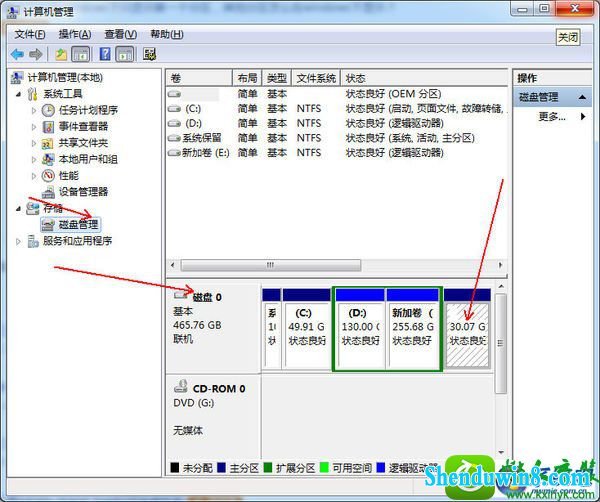
Task: Click the 共享文件夹 icon
Action: (47, 143)
